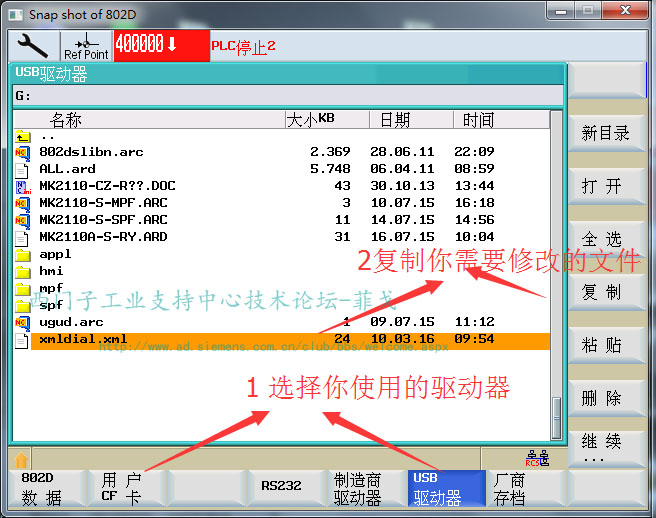Click the 继续 continue softkey

click(x=606, y=449)
